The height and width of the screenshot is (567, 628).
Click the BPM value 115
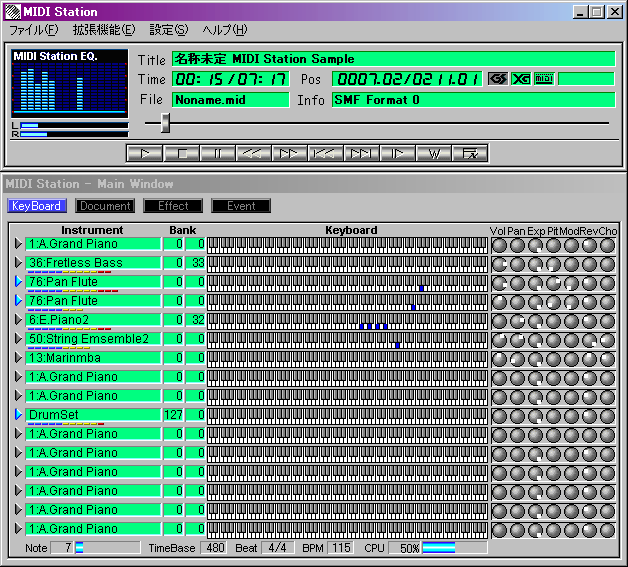[340, 547]
